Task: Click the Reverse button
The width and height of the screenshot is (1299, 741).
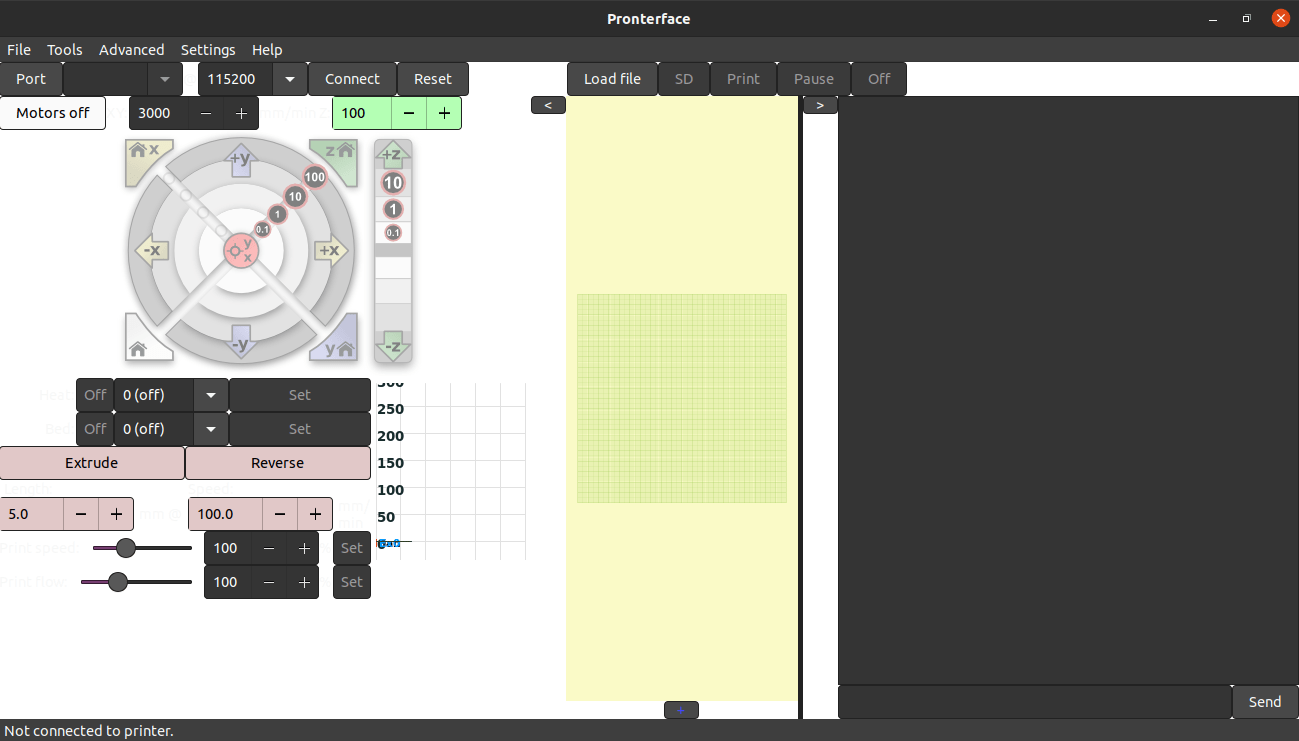Action: point(278,463)
